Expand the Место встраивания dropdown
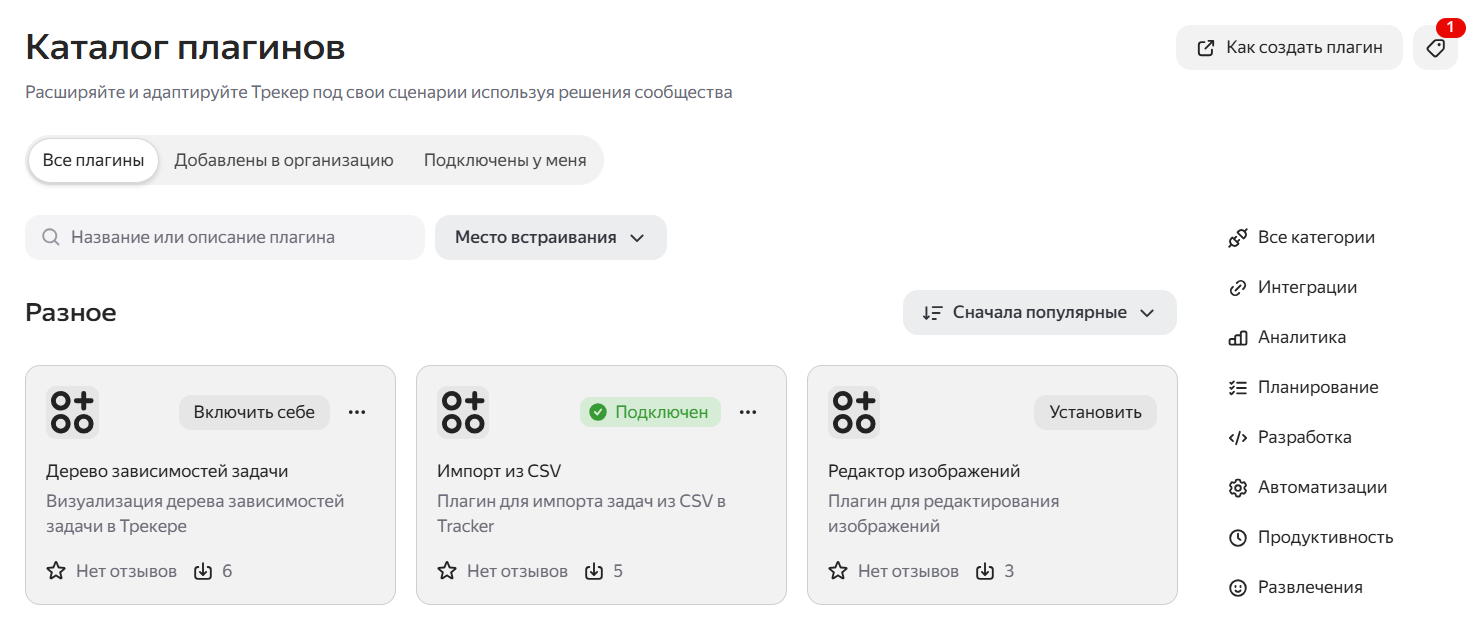 (x=550, y=237)
